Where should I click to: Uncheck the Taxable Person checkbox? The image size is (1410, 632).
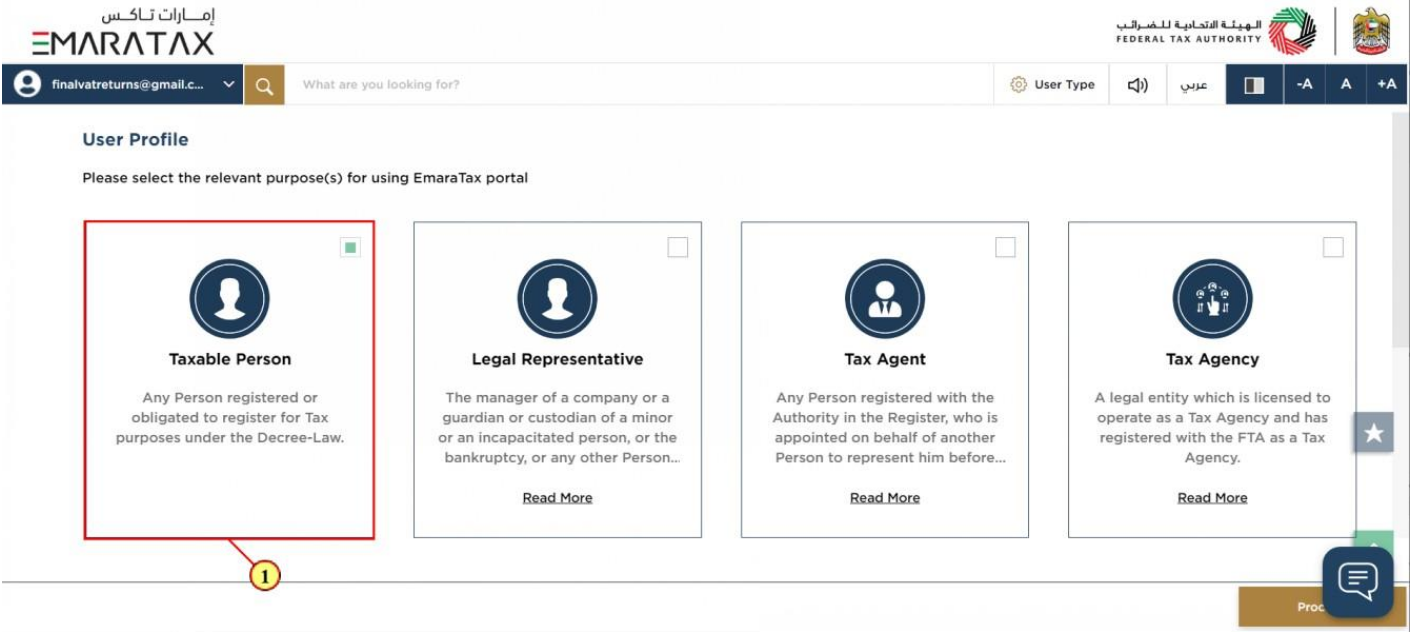[x=350, y=247]
